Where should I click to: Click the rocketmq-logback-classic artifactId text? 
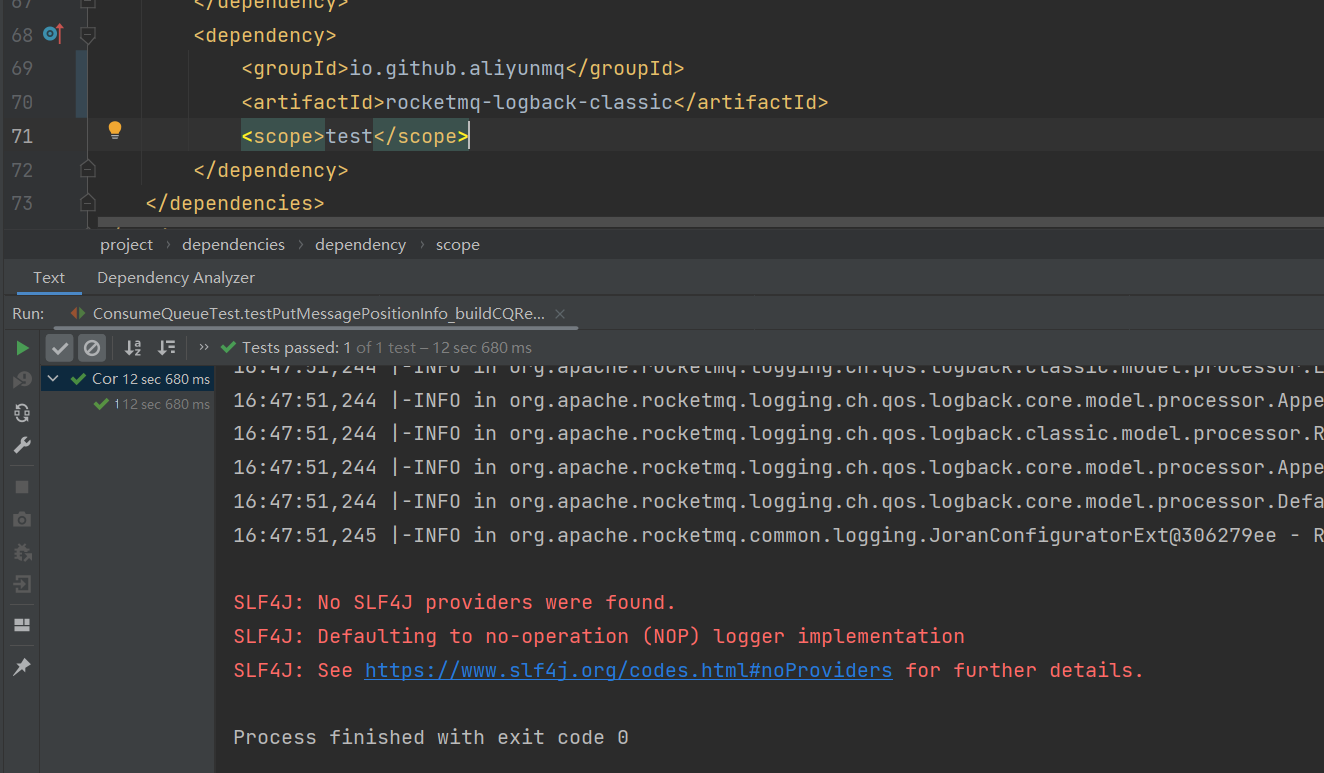click(x=529, y=102)
